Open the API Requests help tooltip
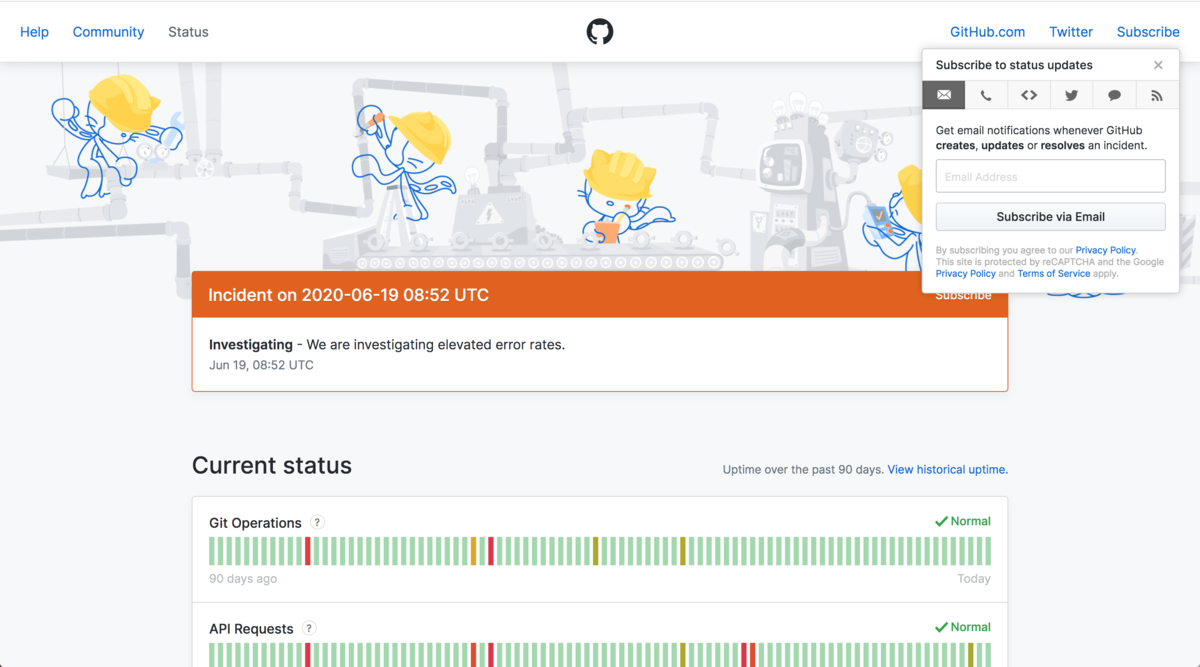 [309, 628]
